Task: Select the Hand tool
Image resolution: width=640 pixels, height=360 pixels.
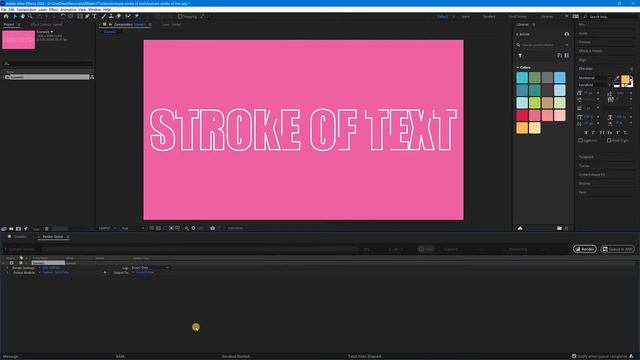Action: click(x=22, y=16)
